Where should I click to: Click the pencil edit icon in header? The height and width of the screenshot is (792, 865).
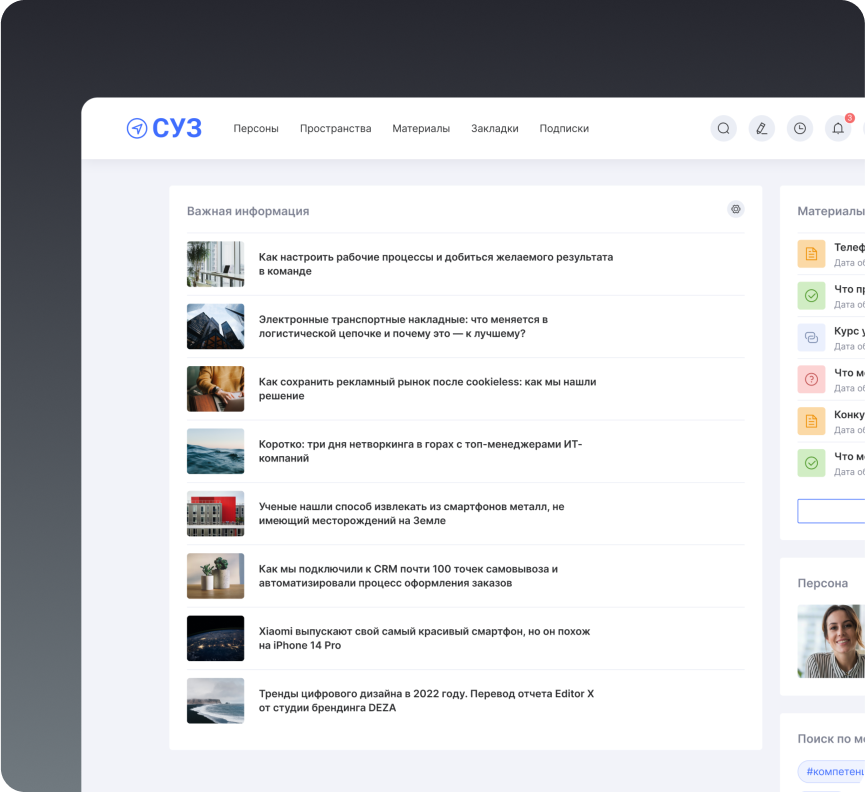pyautogui.click(x=761, y=128)
